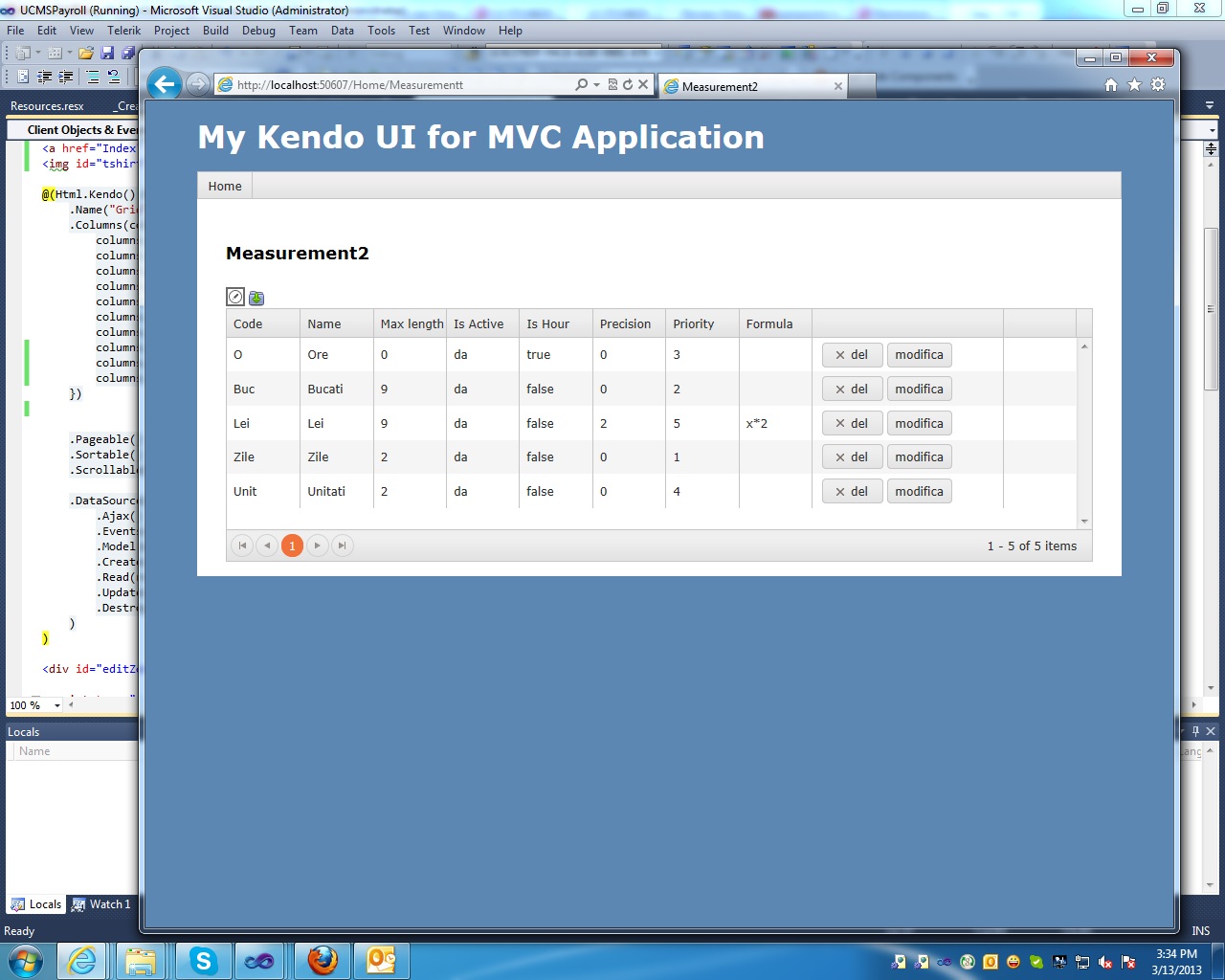
Task: Switch to the Locals tab in Visual Studio
Action: 36,904
